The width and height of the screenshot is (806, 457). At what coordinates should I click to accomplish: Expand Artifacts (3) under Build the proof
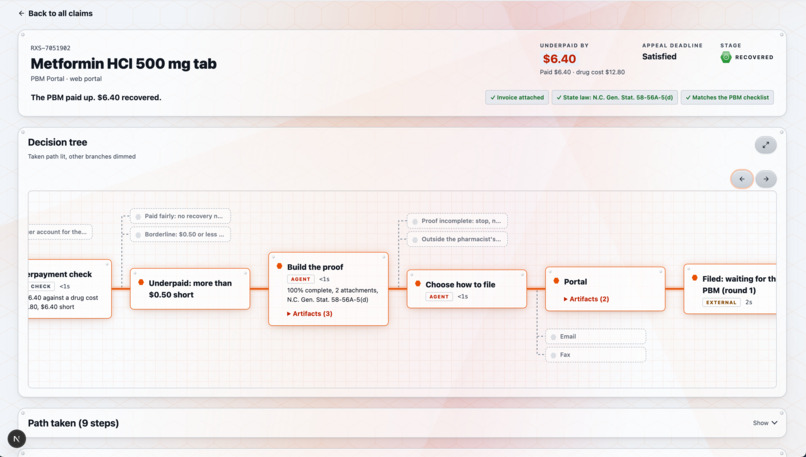[309, 314]
